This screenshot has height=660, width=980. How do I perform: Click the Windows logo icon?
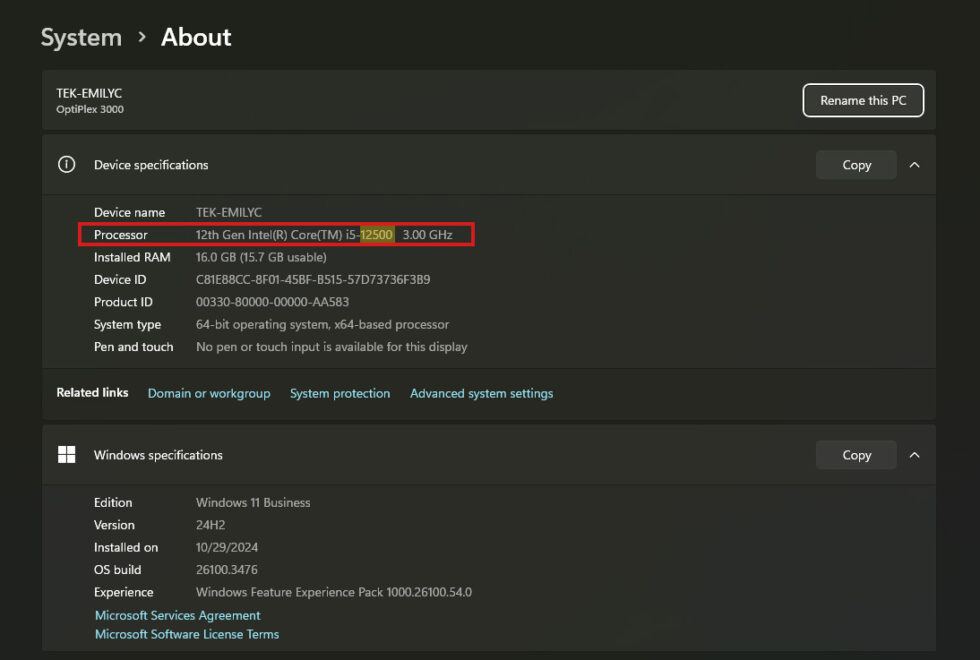tap(67, 455)
